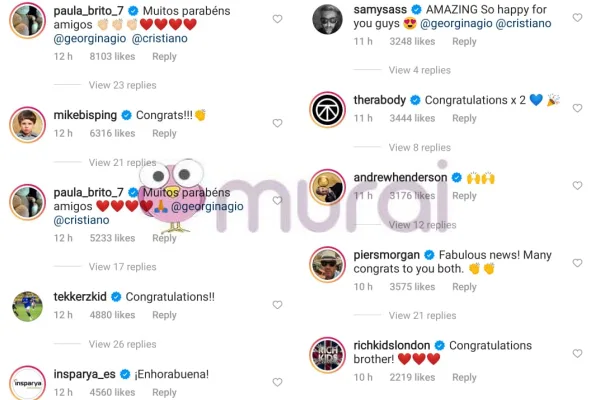The image size is (600, 400).
Task: Tap heart on richkidslondon's comment
Action: pyautogui.click(x=577, y=353)
